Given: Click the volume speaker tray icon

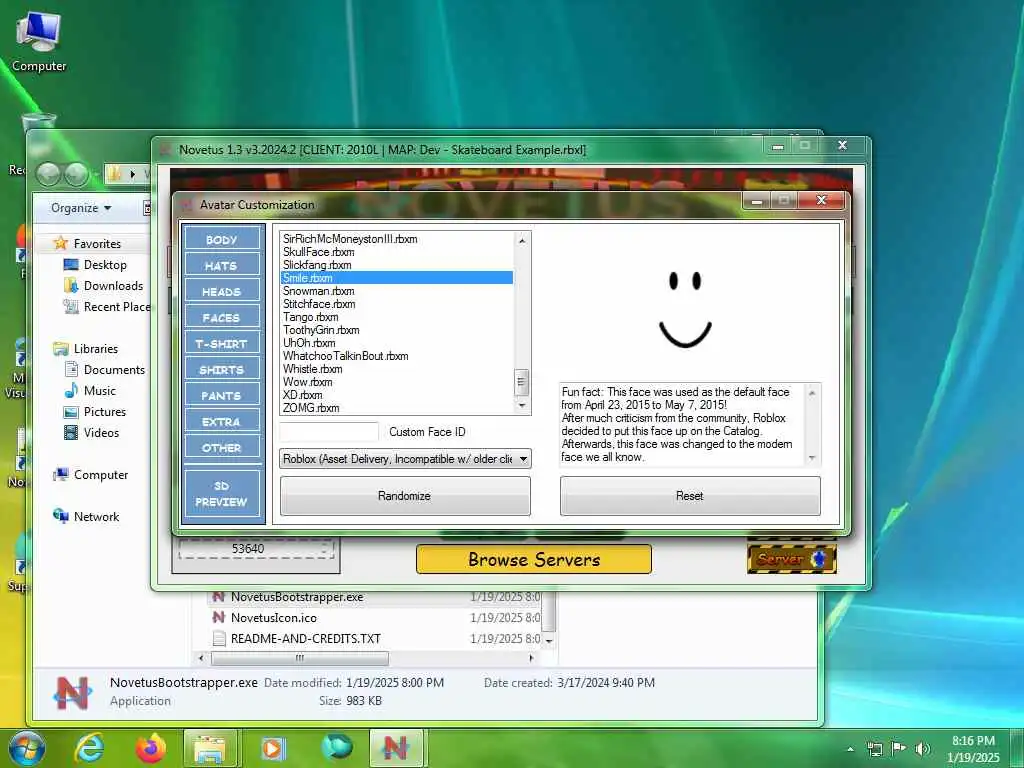Looking at the screenshot, I should pyautogui.click(x=923, y=749).
